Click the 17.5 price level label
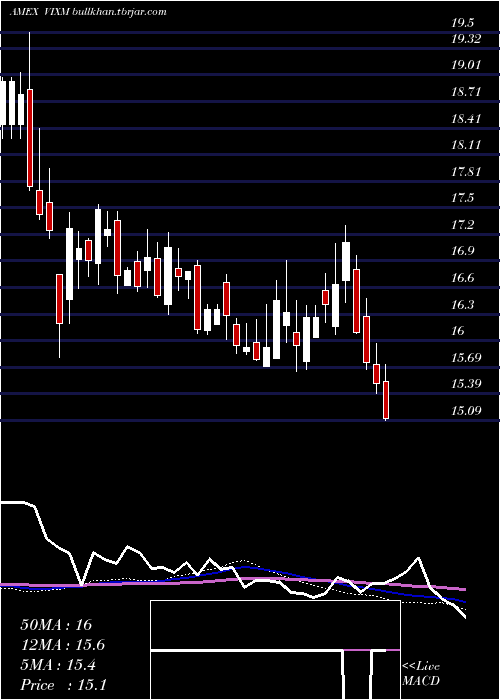500x700 pixels. tap(463, 198)
